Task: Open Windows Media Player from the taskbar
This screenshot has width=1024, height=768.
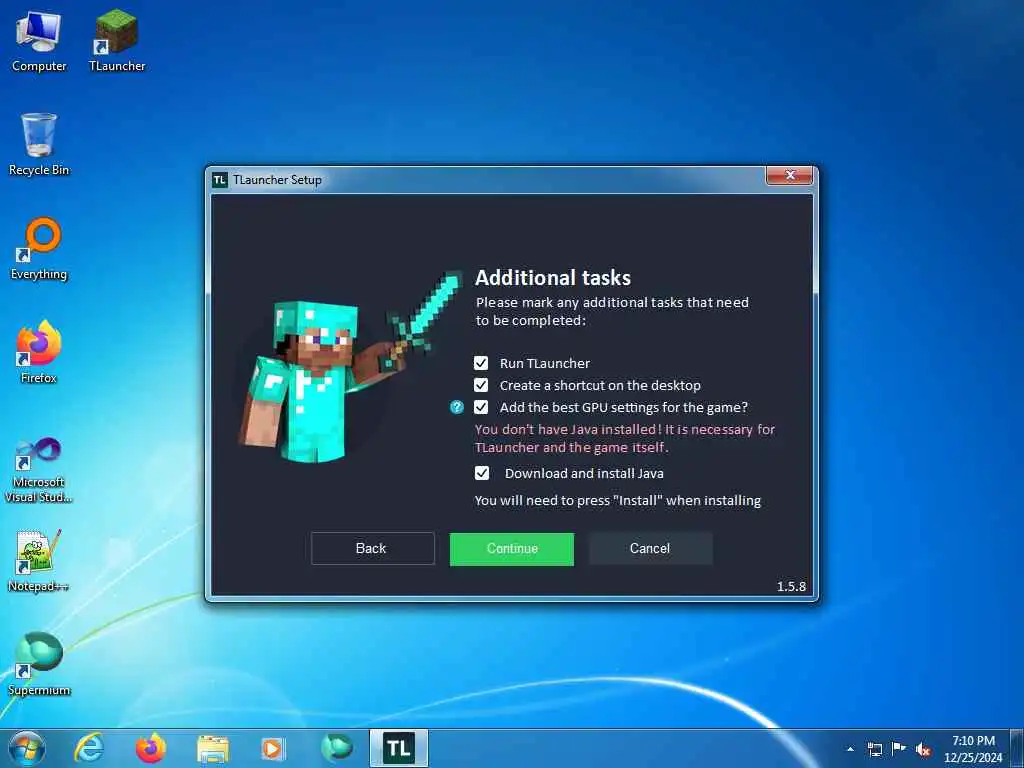Action: coord(273,749)
